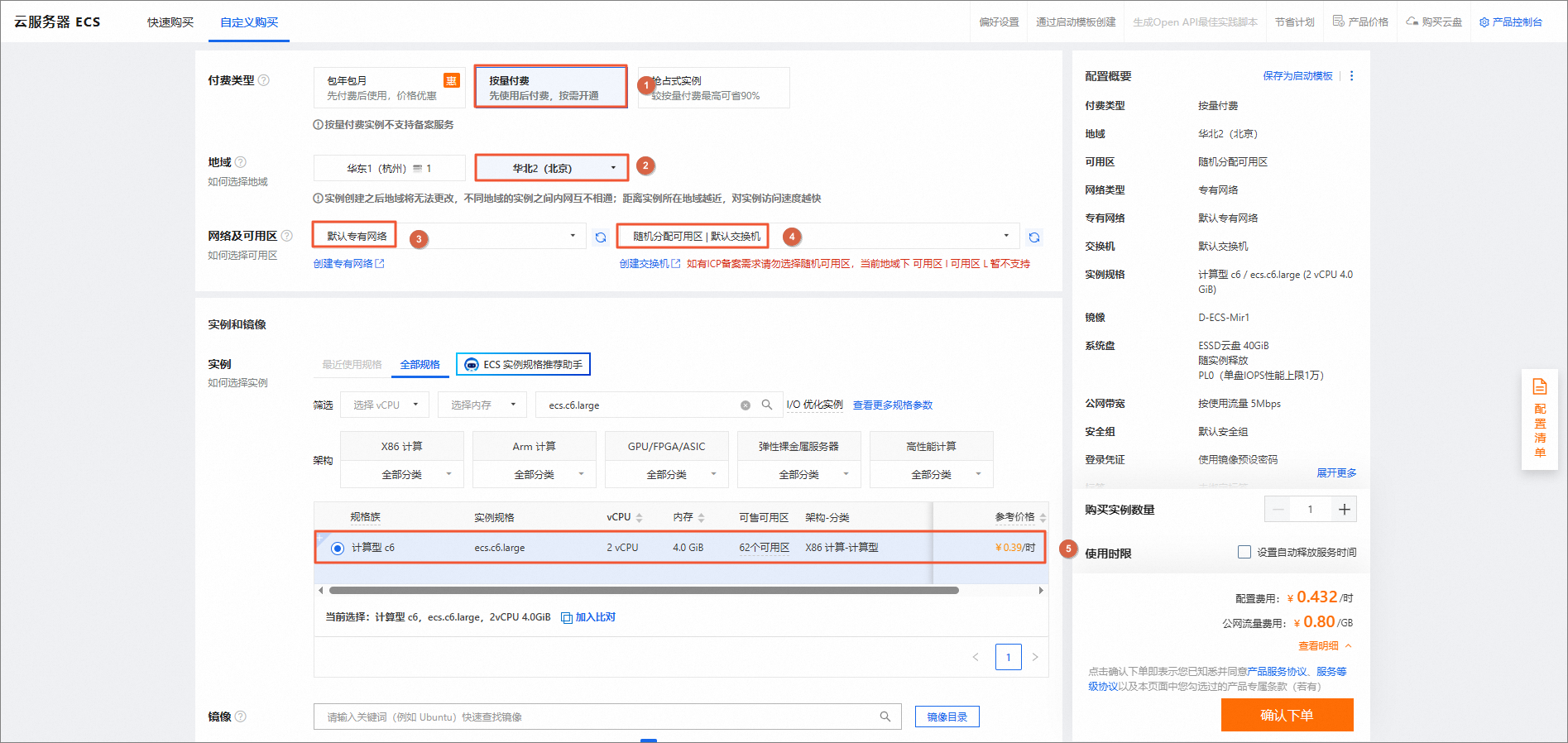Screen dimensions: 1568x743
Task: Switch to the 最近使用规格 tab
Action: [x=352, y=365]
